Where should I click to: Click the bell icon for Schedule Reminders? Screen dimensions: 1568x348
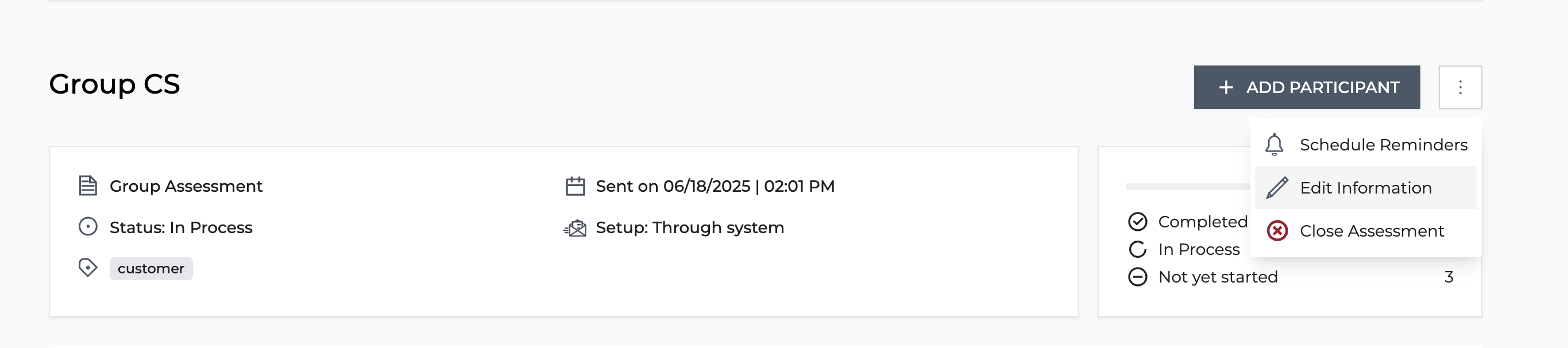click(x=1274, y=145)
